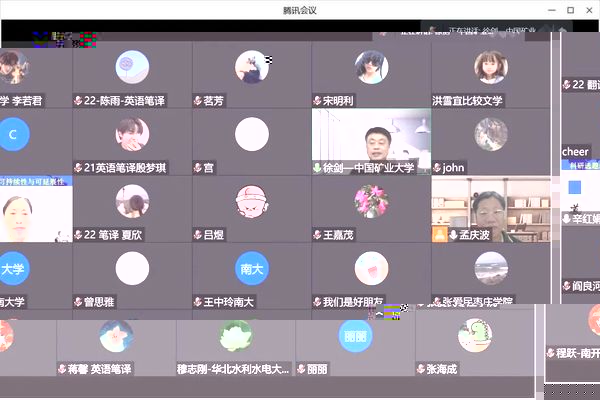The height and width of the screenshot is (400, 600).
Task: Select the seaside avatar of 张霁尼枣庄学院
Action: point(491,268)
